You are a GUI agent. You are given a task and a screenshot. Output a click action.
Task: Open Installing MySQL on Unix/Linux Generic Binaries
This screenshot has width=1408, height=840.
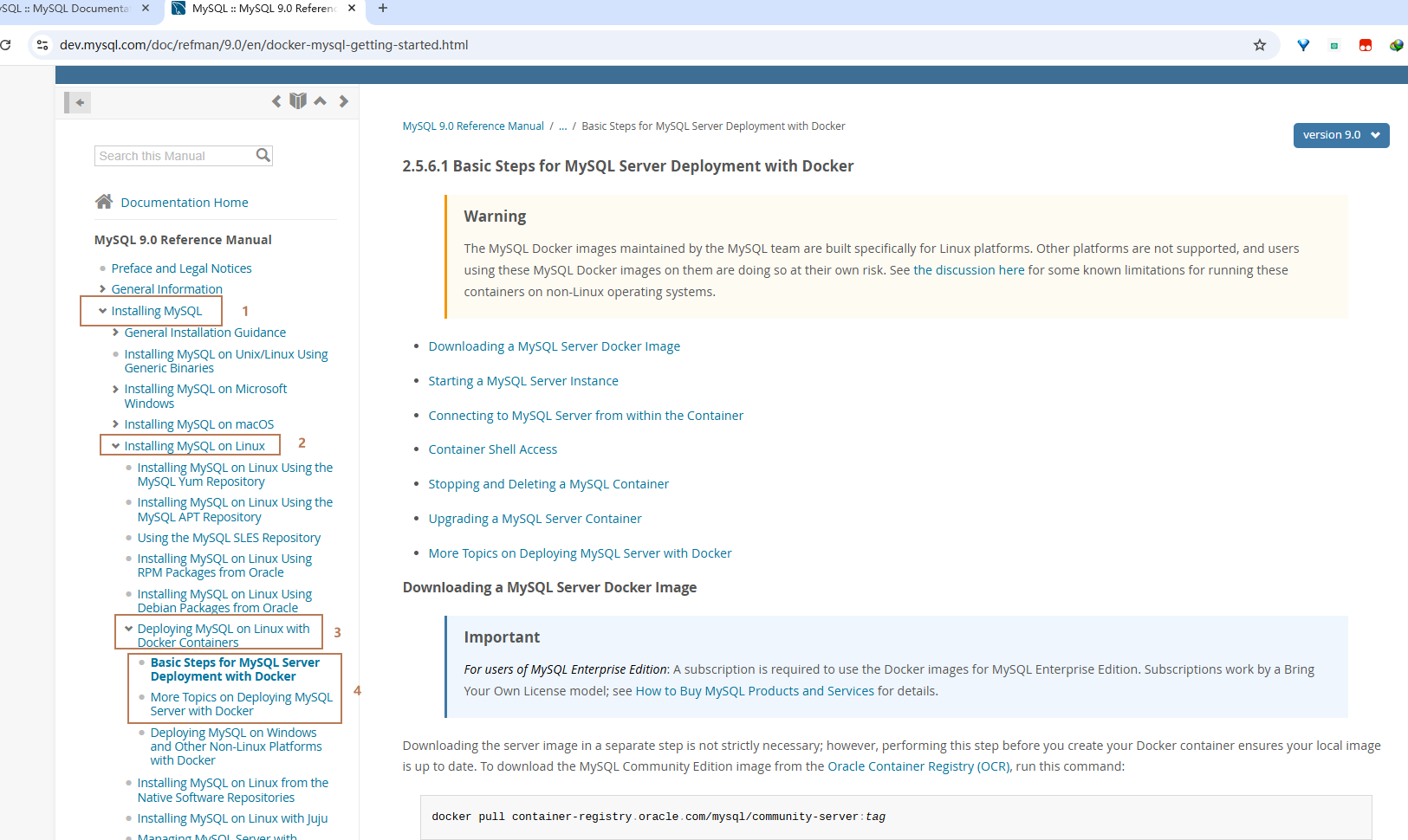(x=226, y=361)
